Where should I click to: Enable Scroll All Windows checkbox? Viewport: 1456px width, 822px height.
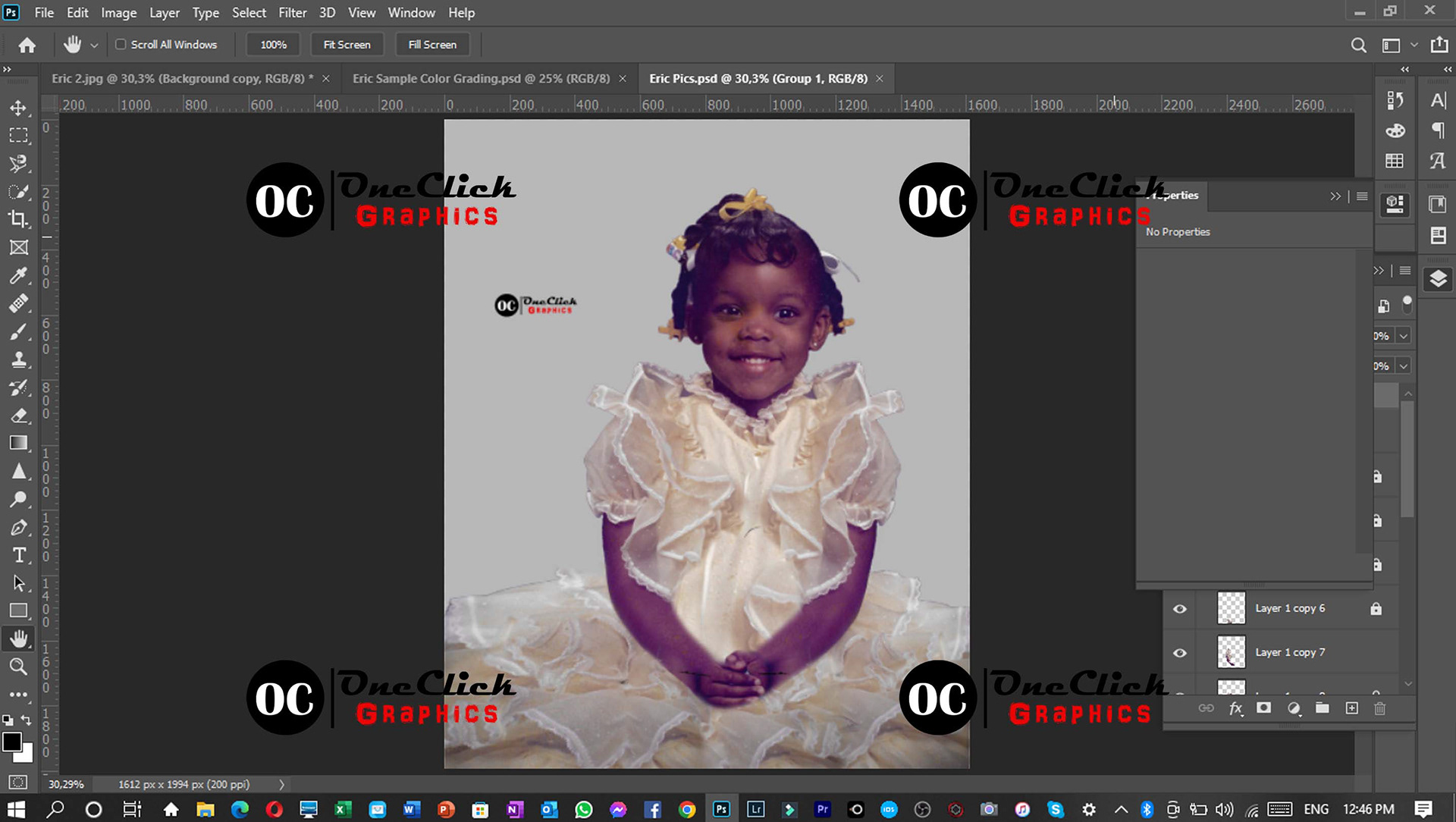tap(121, 45)
